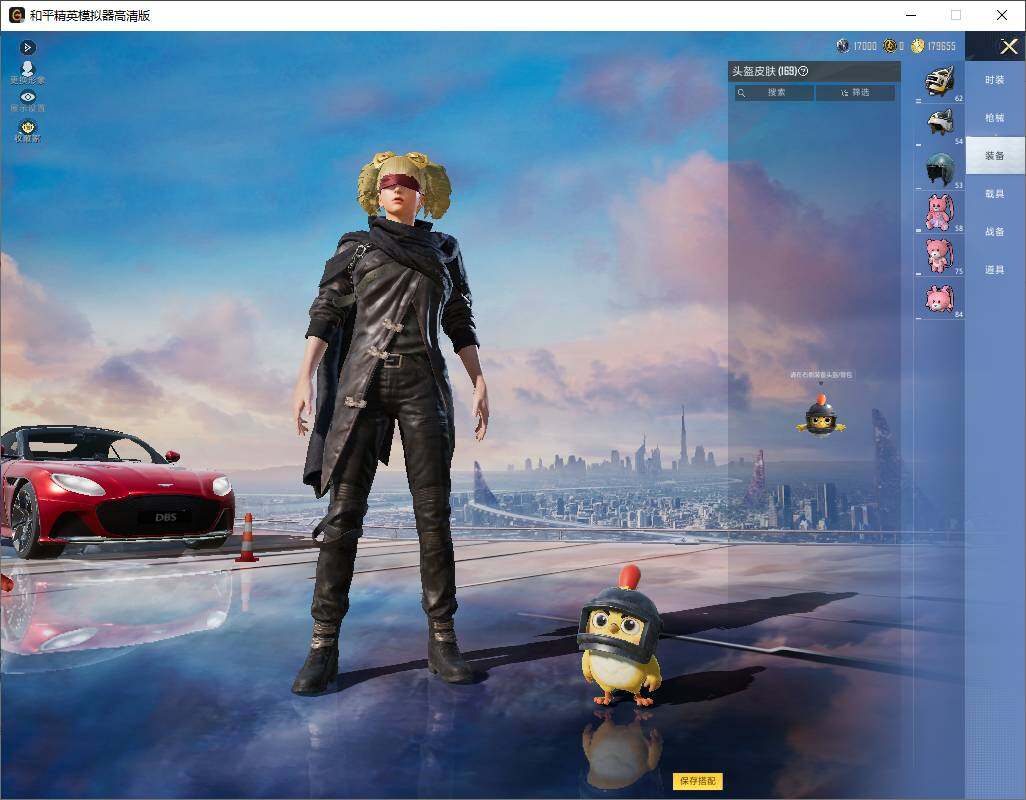Click the emulator app logo in title bar
The width and height of the screenshot is (1026, 800).
coord(16,15)
